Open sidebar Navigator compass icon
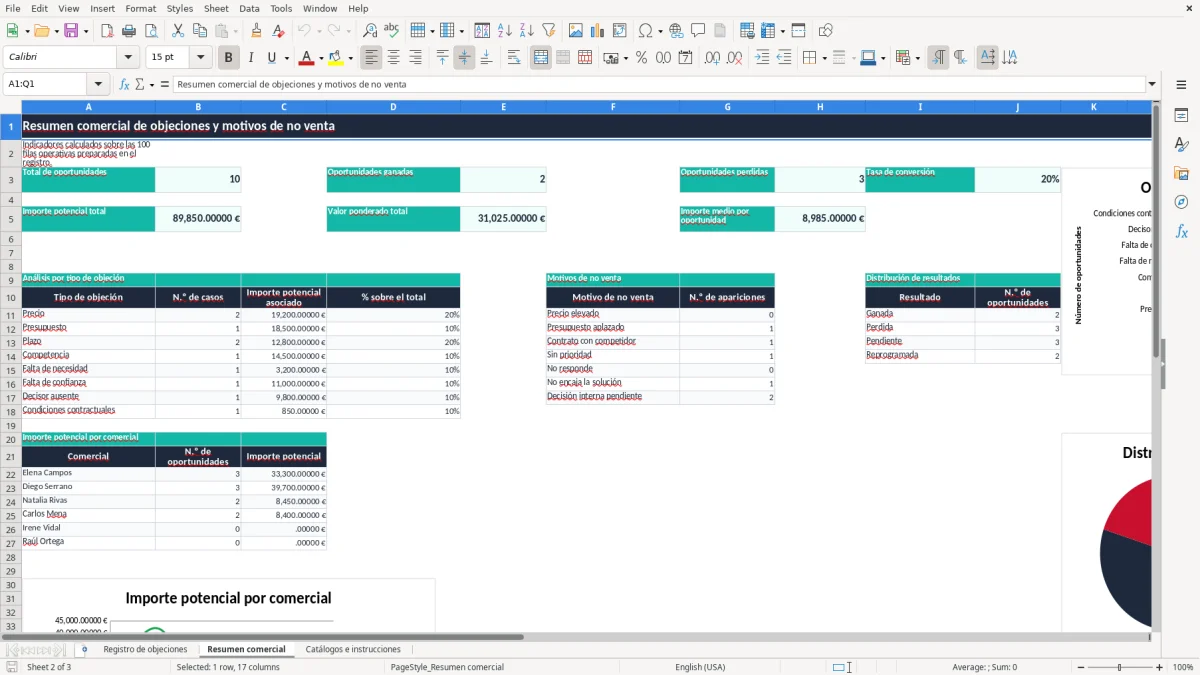Screen dimensions: 1200x675 coord(1181,202)
